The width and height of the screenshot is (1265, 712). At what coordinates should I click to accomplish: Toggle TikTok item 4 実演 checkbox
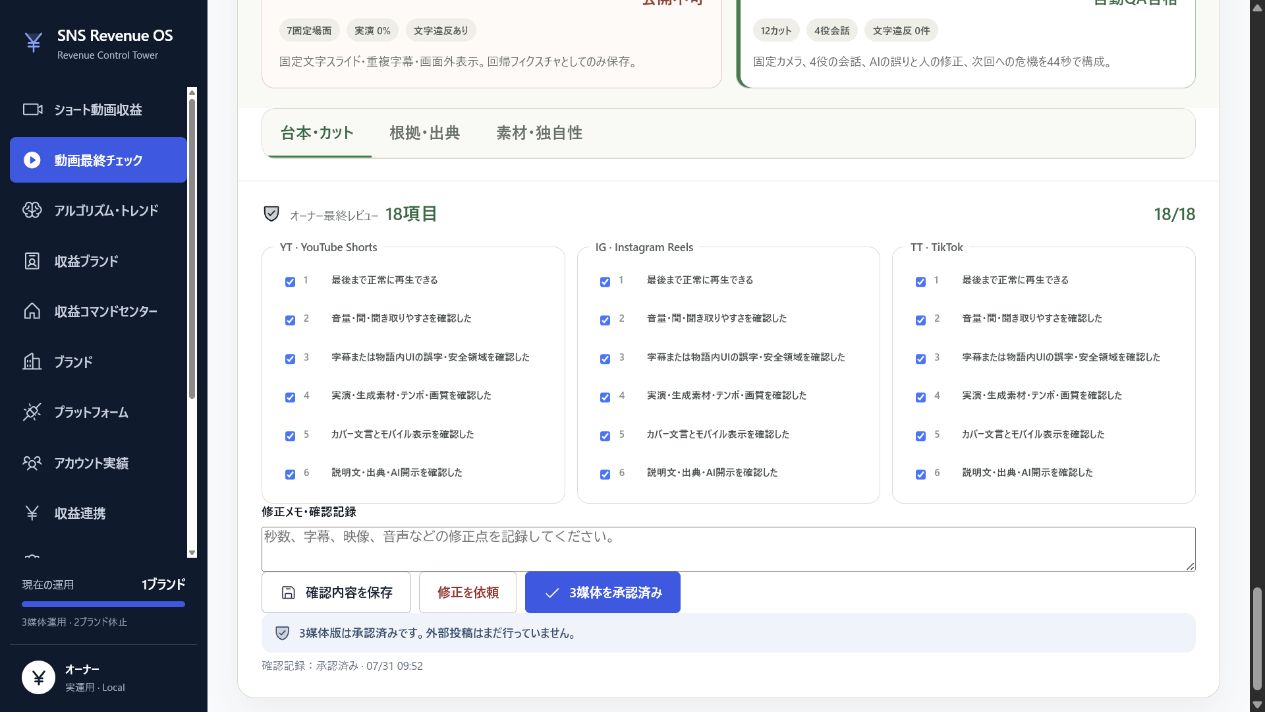pos(921,397)
